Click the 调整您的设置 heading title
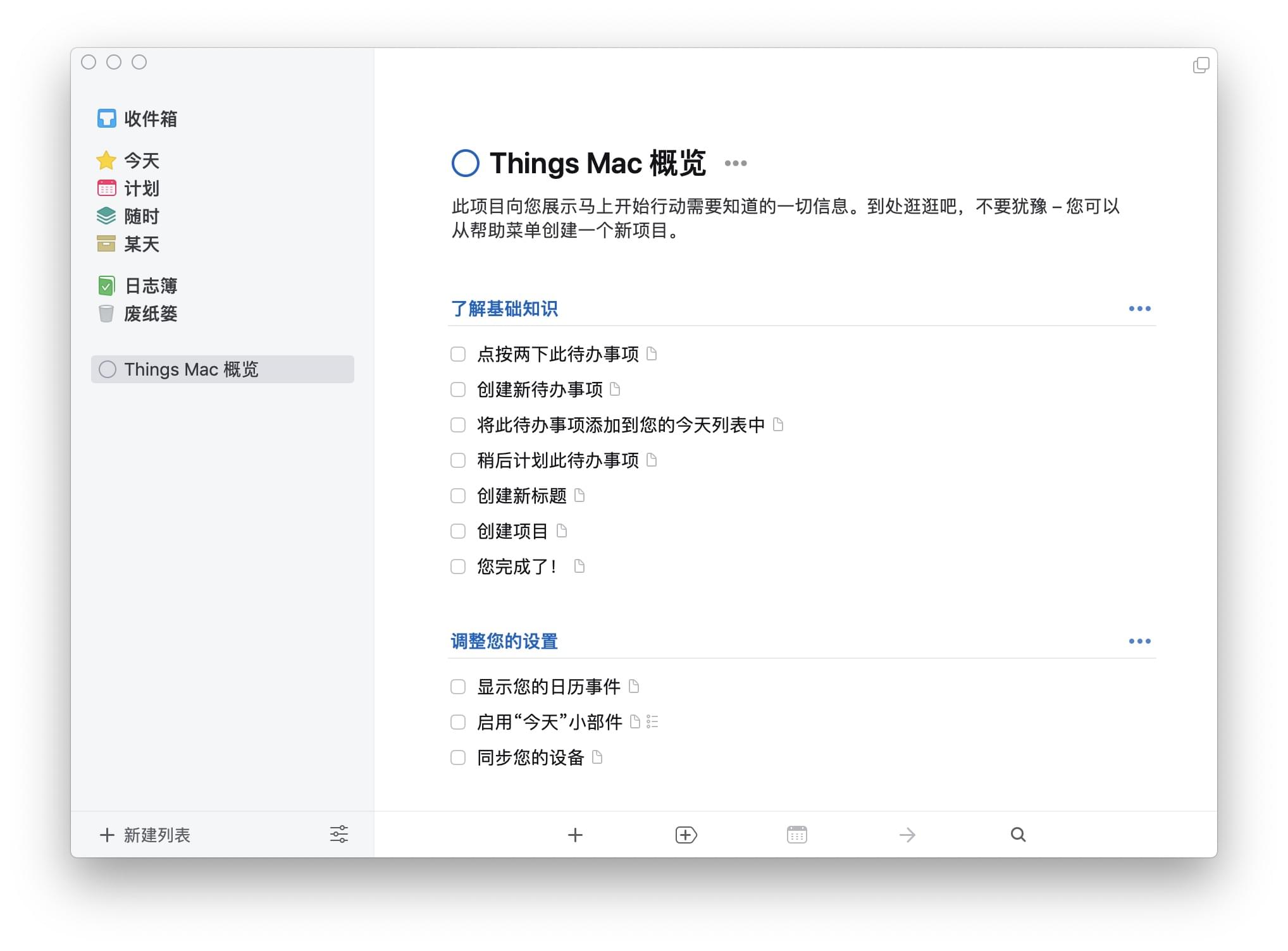This screenshot has width=1288, height=951. (504, 641)
